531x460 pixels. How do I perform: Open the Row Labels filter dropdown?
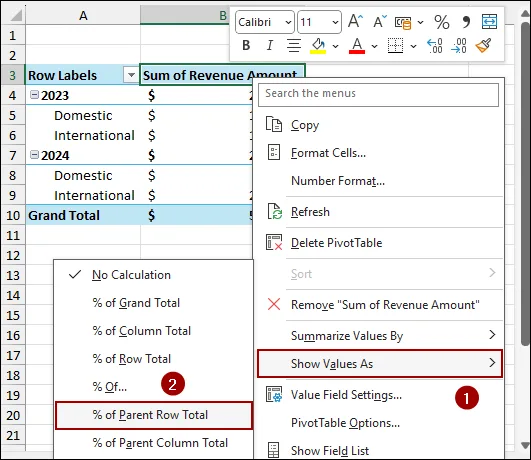(x=131, y=75)
